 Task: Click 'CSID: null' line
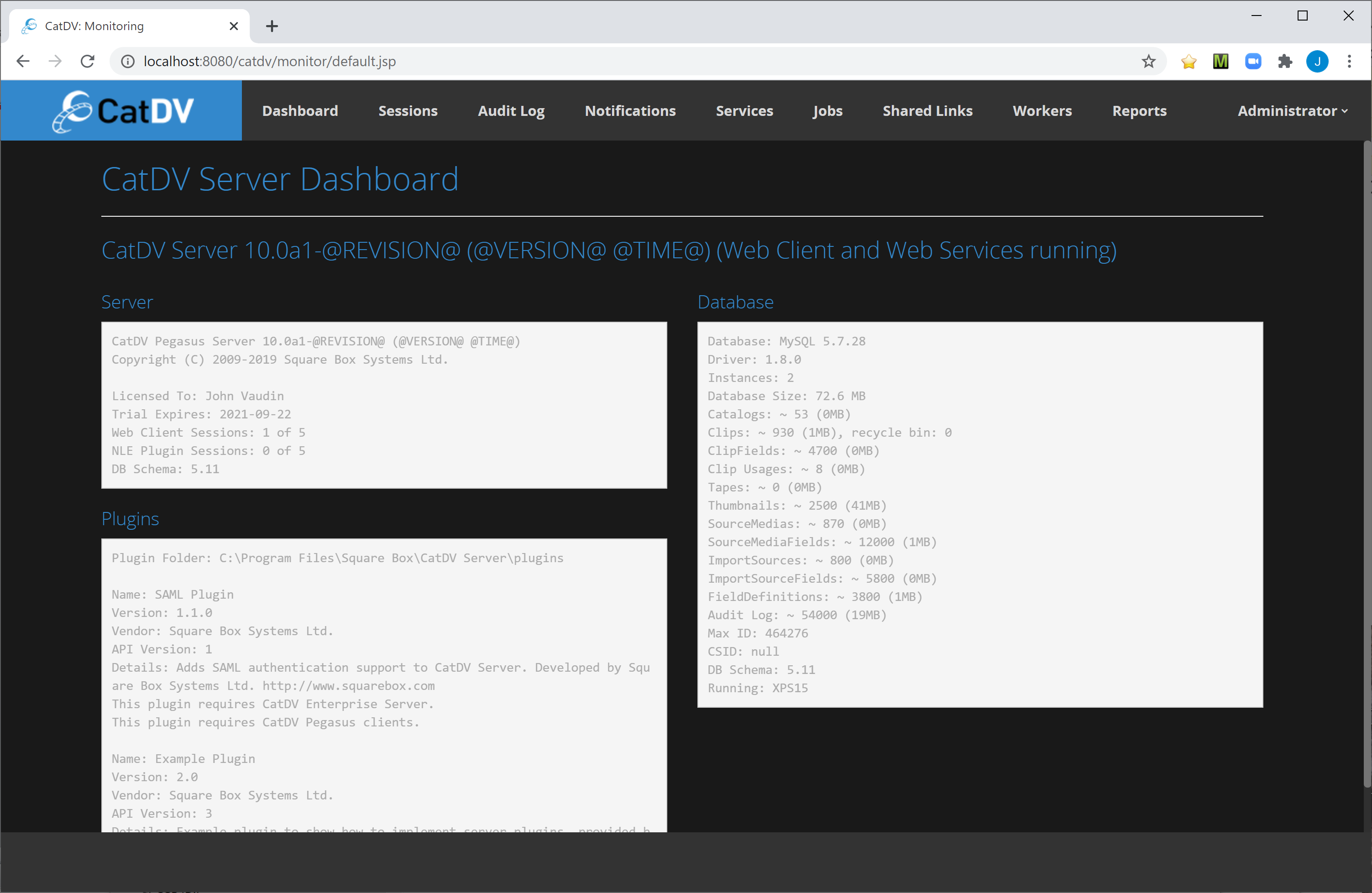point(743,652)
